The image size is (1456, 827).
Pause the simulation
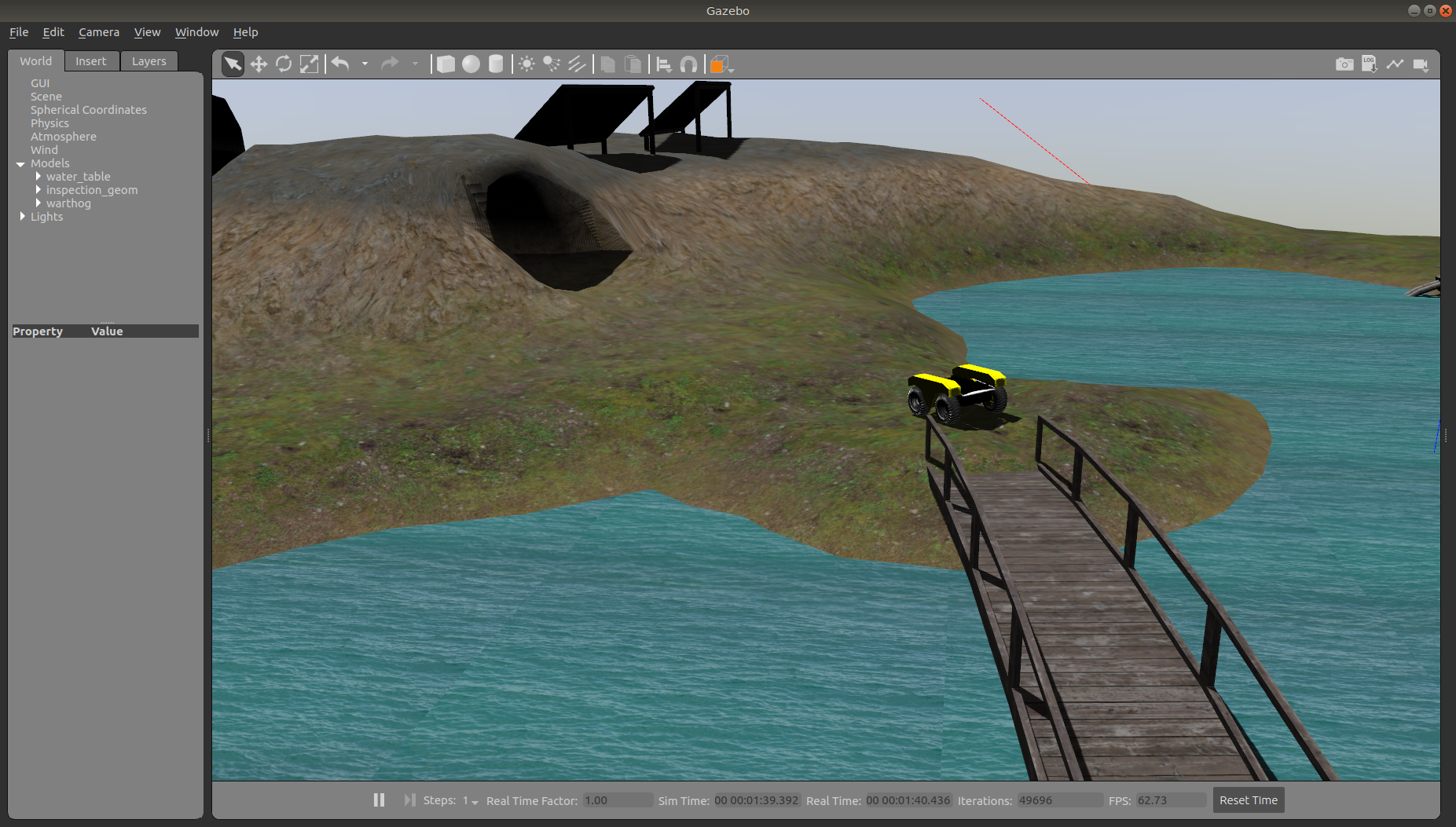379,800
